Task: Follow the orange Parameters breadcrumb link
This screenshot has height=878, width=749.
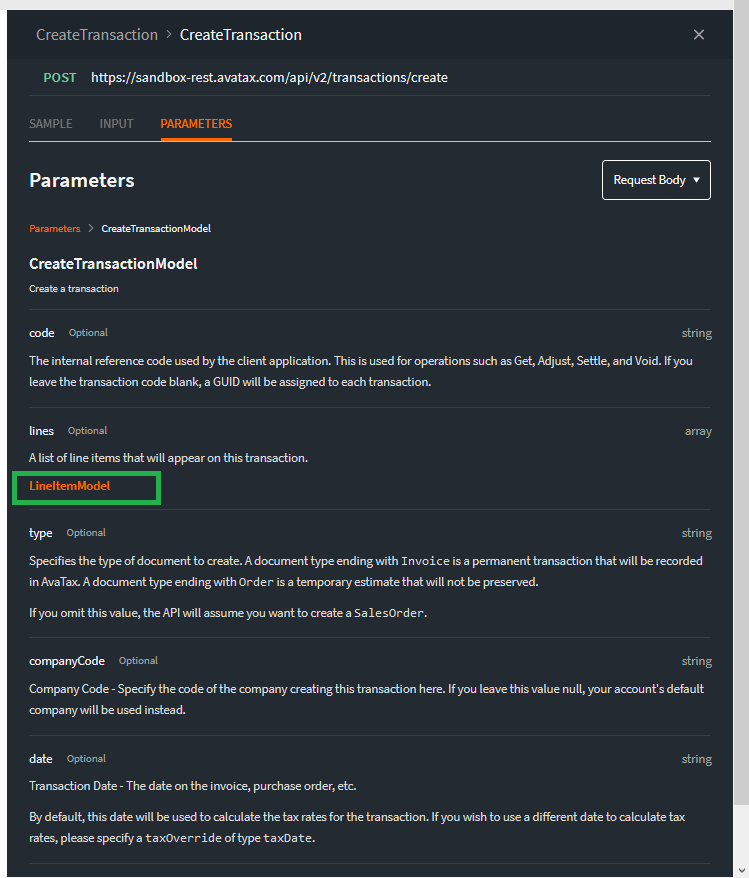Action: pyautogui.click(x=54, y=229)
